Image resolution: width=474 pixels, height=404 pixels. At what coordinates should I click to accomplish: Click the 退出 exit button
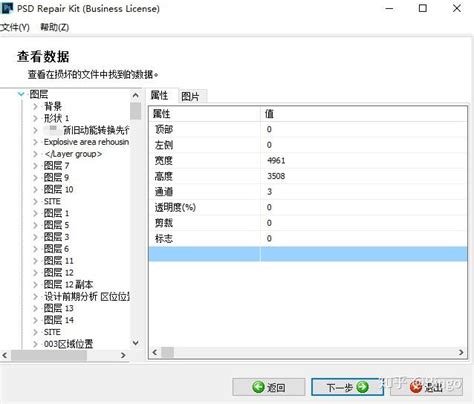click(426, 387)
